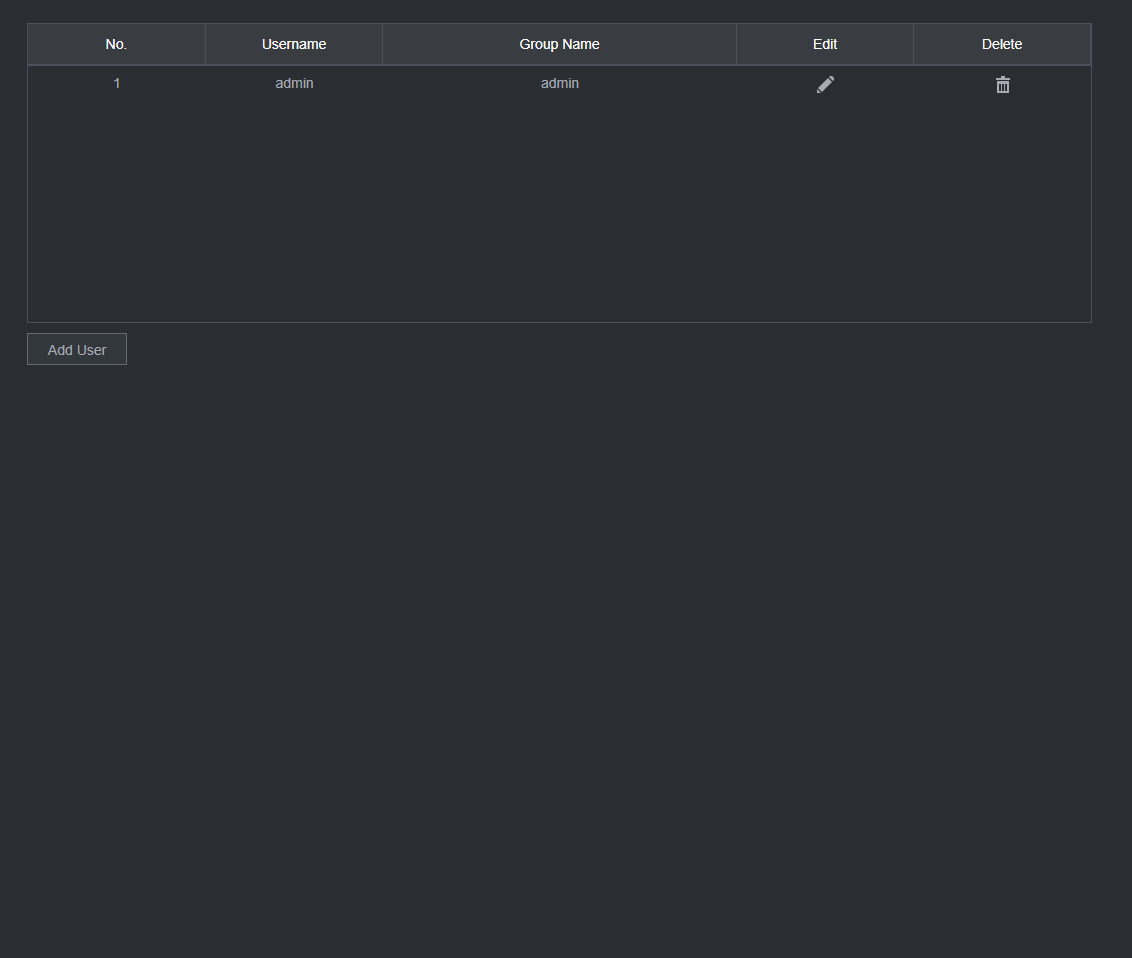Select the admin cell under Group Name
The height and width of the screenshot is (958, 1132).
[x=559, y=84]
